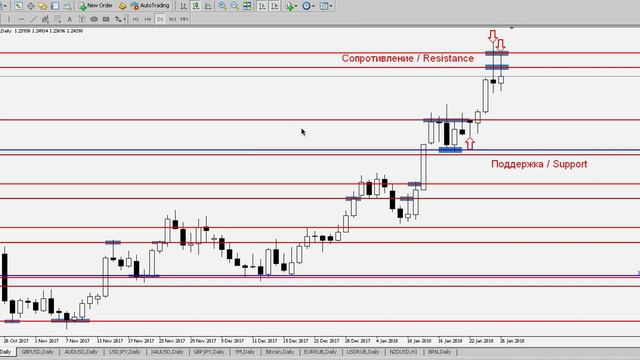This screenshot has width=640, height=360.
Task: Open the Periods clock icon
Action: click(306, 6)
